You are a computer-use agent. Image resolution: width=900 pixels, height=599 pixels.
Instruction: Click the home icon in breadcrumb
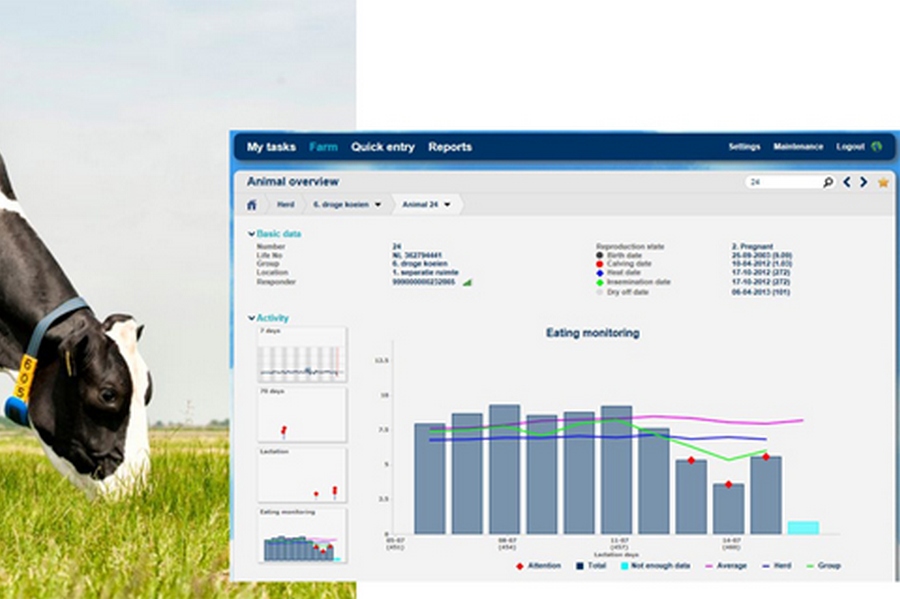pyautogui.click(x=251, y=205)
